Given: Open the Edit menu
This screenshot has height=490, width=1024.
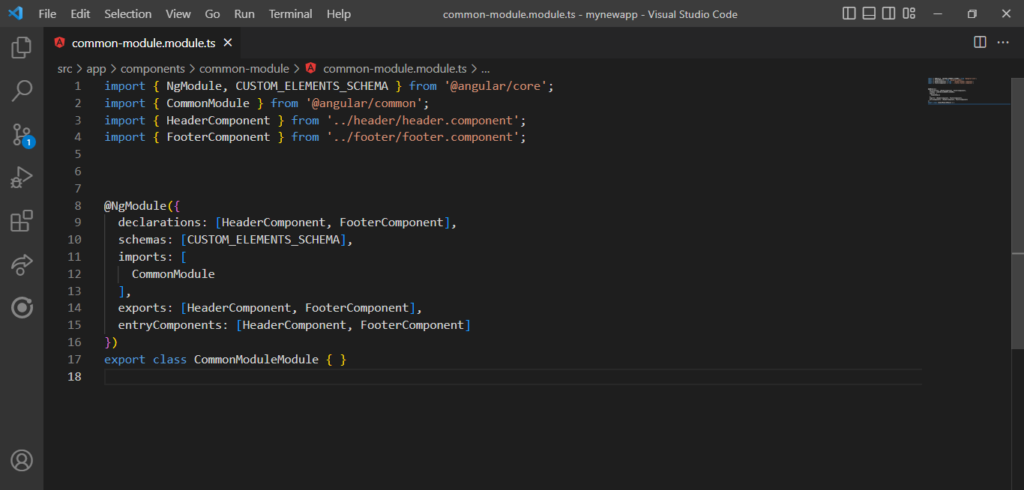Looking at the screenshot, I should (80, 14).
